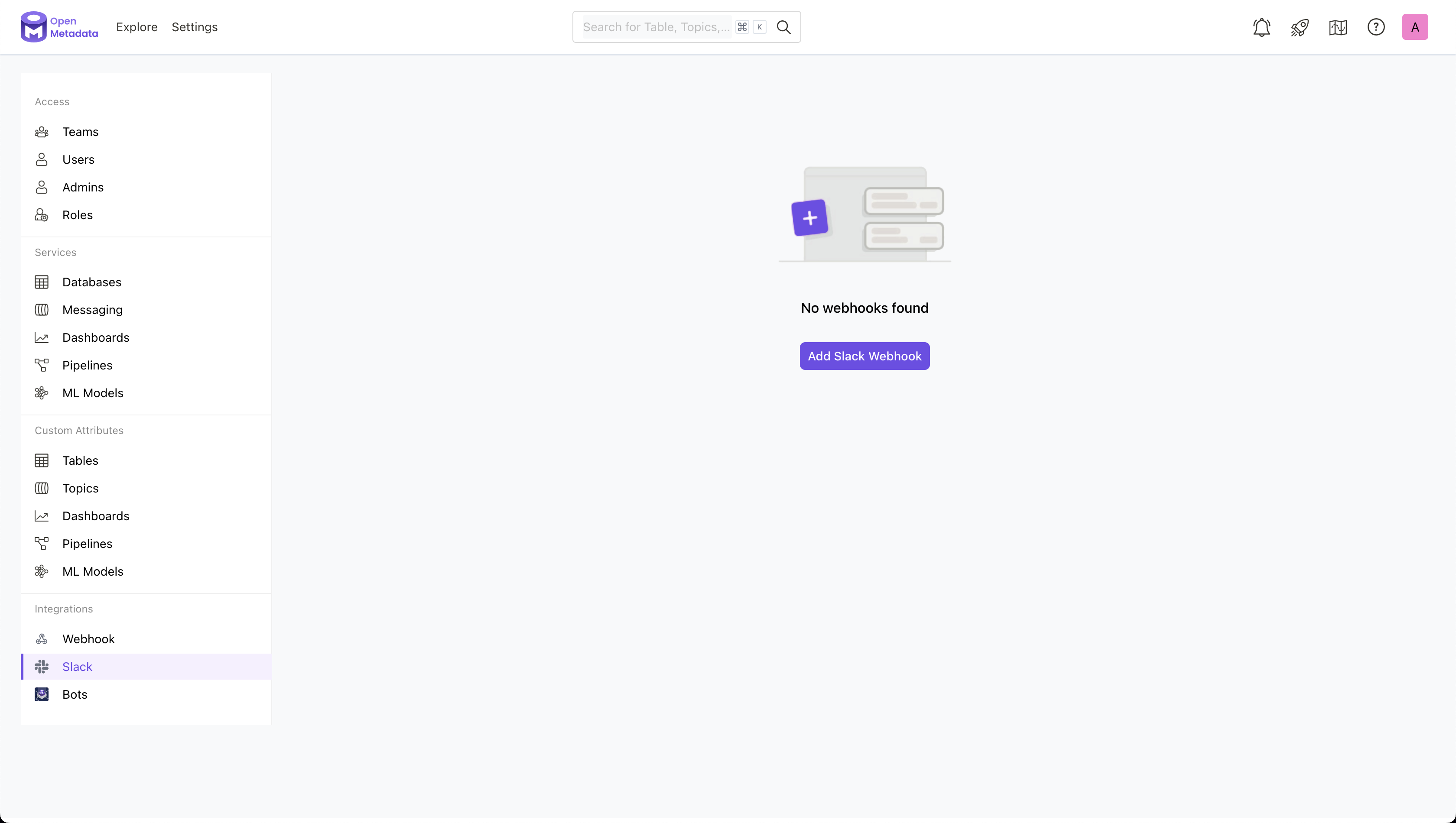Open the Explore menu item
Image resolution: width=1456 pixels, height=823 pixels.
[137, 27]
